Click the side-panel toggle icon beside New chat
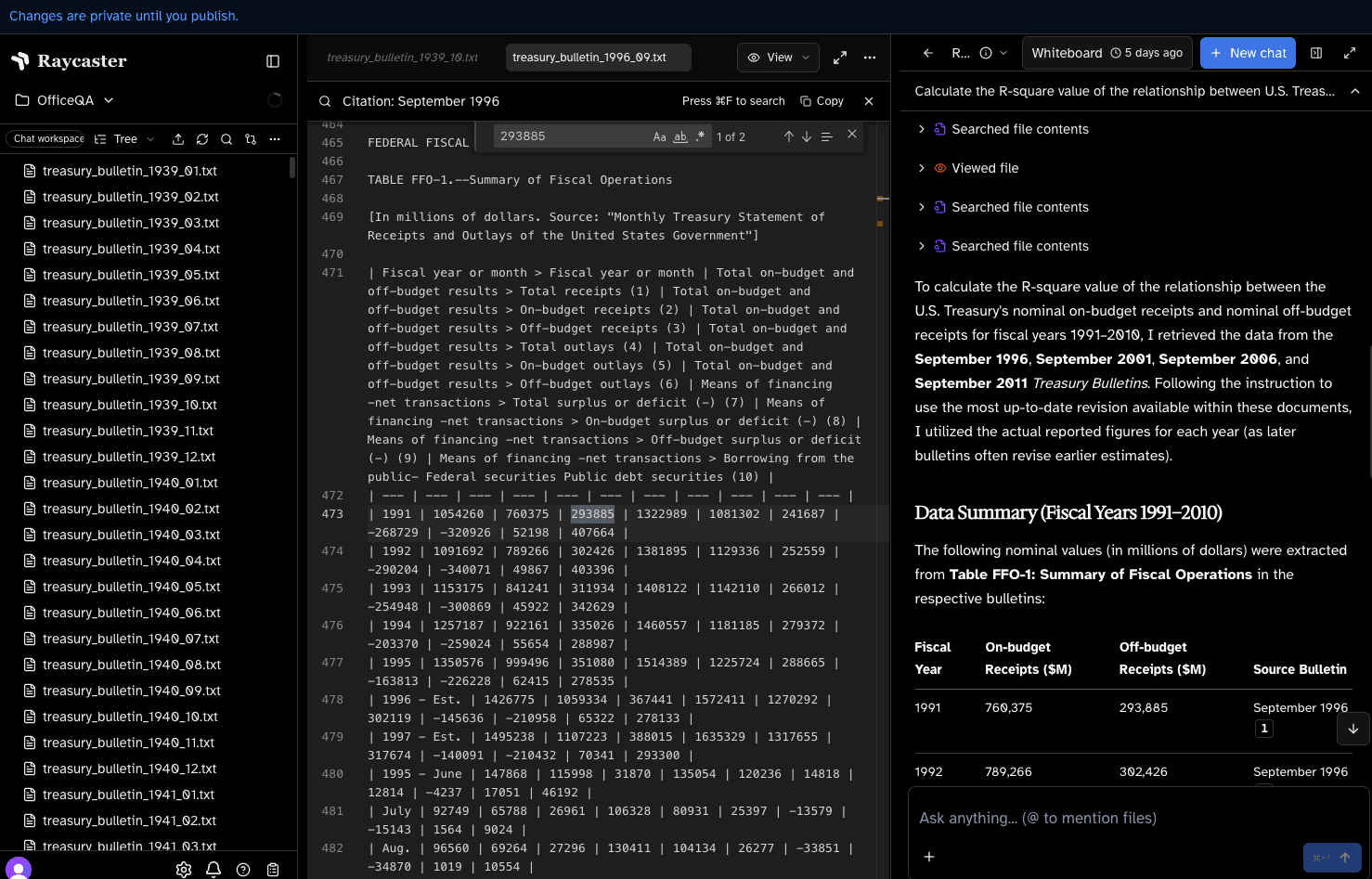Image resolution: width=1372 pixels, height=879 pixels. (1315, 53)
